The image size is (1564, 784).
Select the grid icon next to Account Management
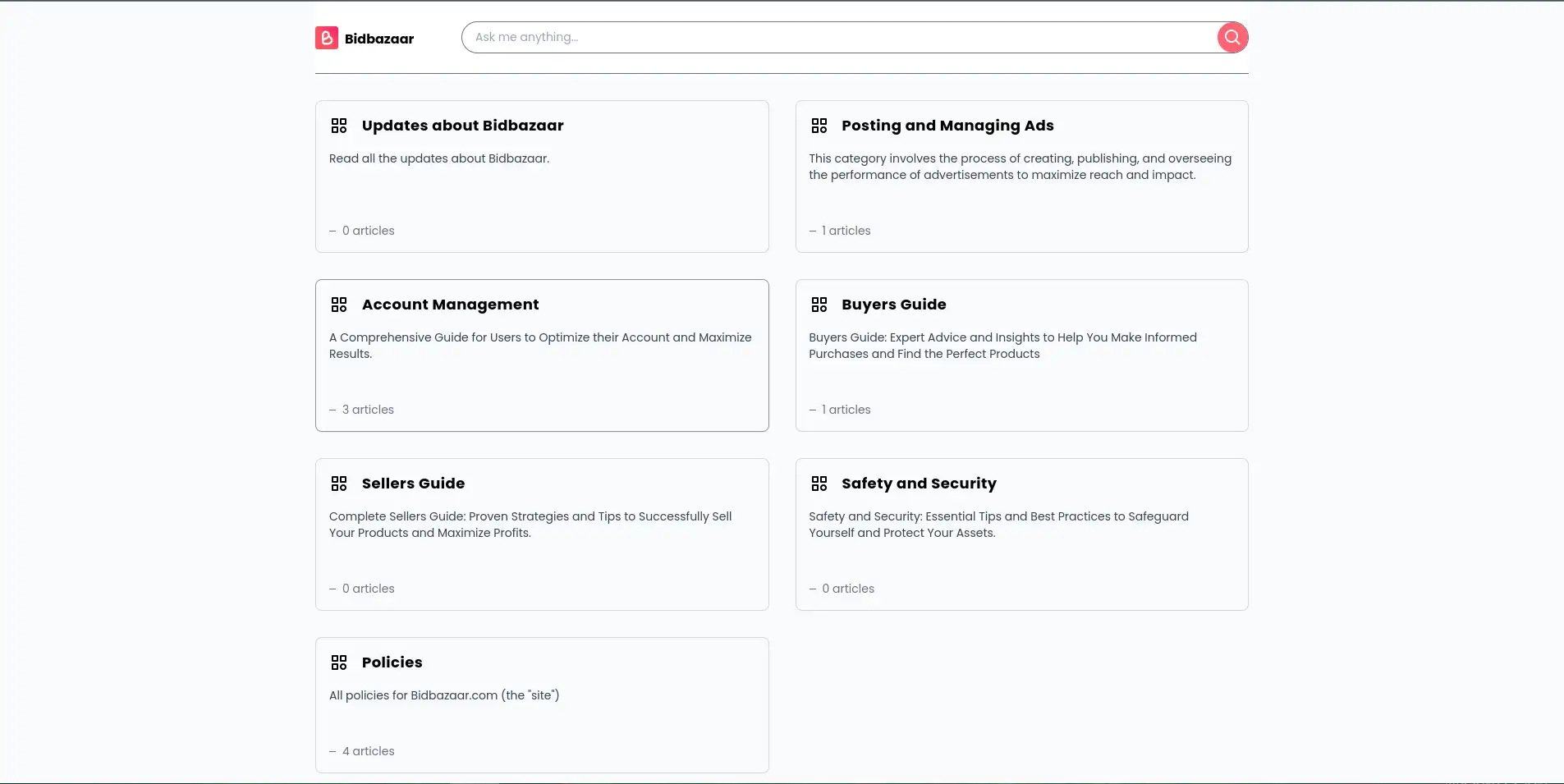click(339, 305)
